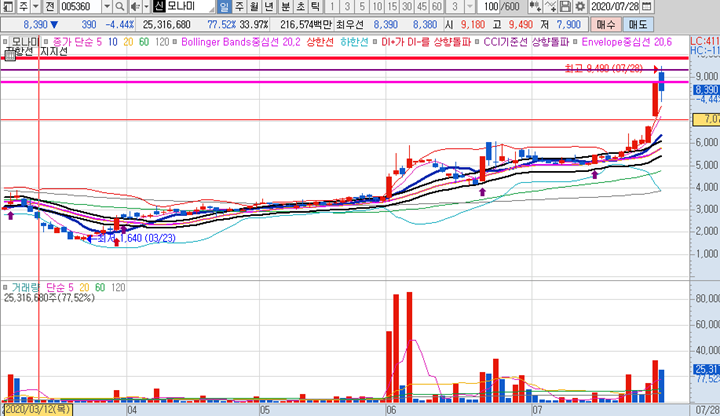This screenshot has width=720, height=416.
Task: Click the 신 badge before 모나미
Action: point(159,6)
